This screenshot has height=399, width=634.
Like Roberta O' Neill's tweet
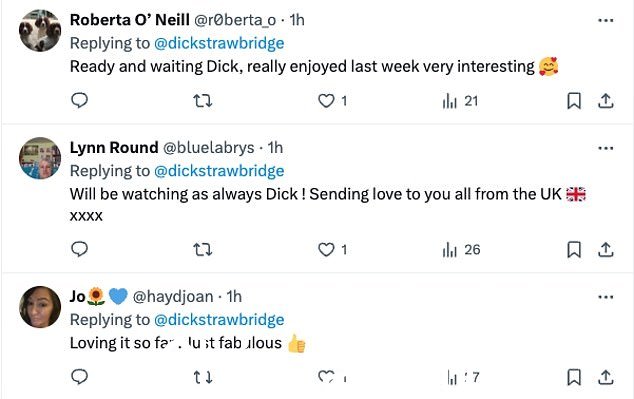pos(326,101)
